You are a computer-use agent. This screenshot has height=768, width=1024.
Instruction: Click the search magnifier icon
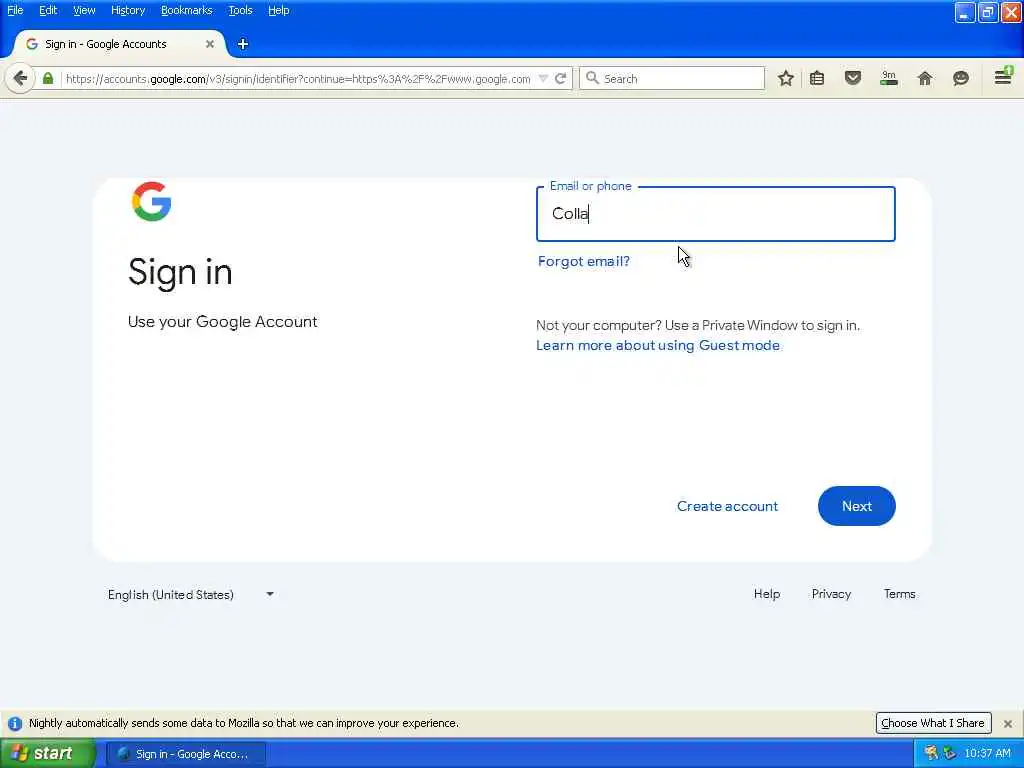pyautogui.click(x=592, y=78)
